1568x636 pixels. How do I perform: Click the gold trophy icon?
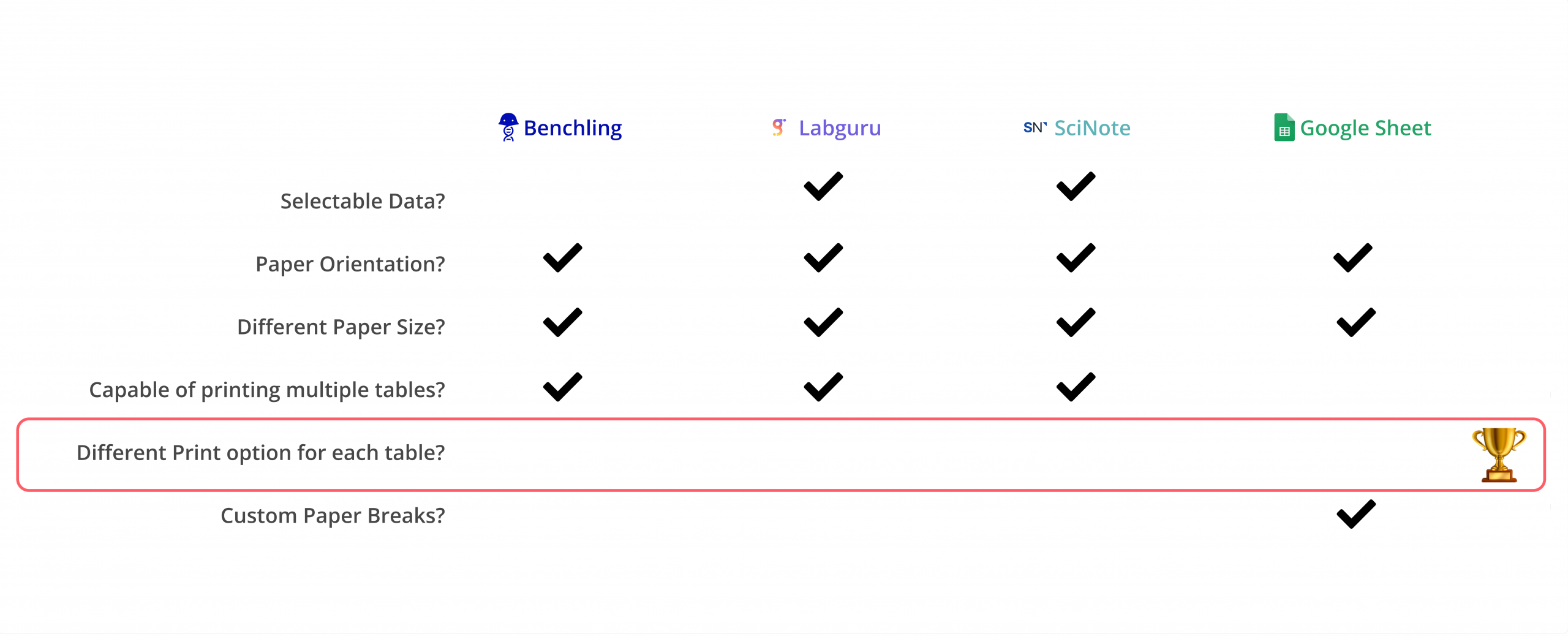[1499, 455]
